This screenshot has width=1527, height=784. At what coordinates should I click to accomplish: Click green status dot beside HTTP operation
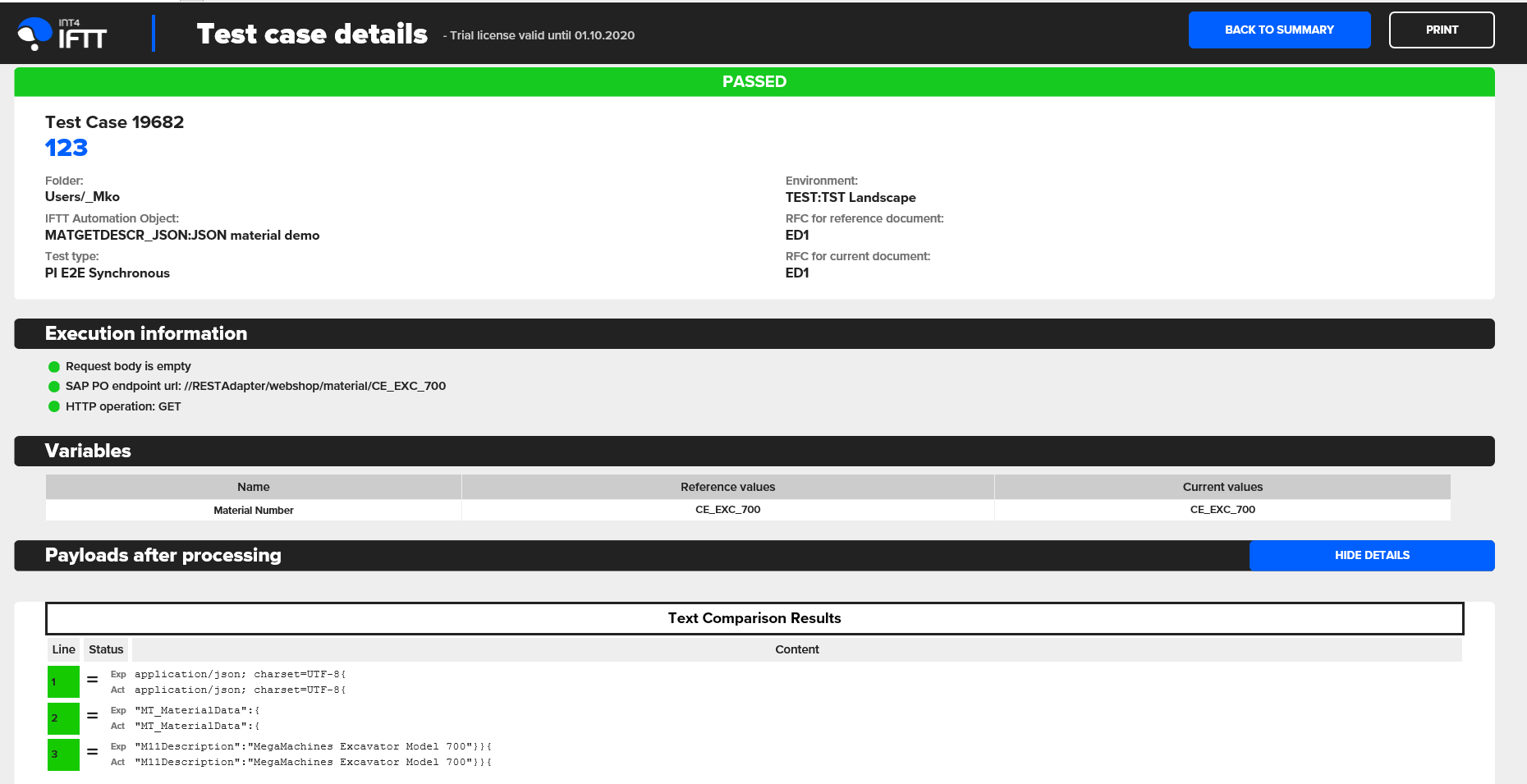click(x=54, y=406)
